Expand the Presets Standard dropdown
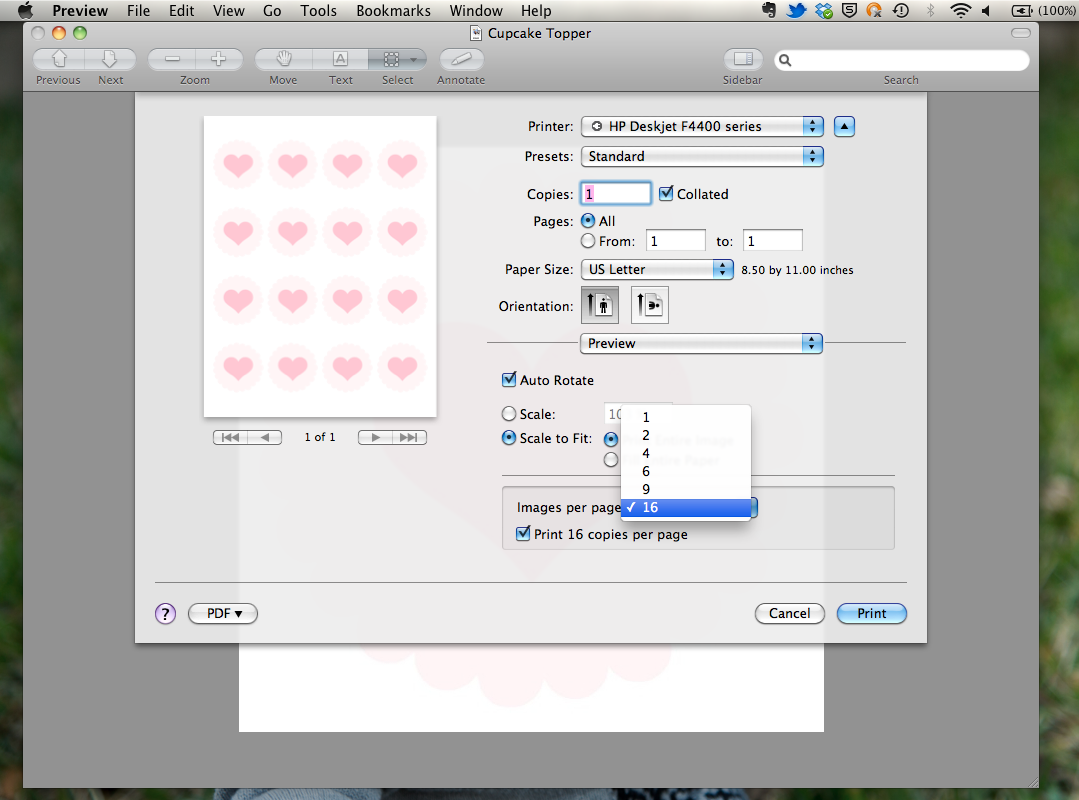Screen dimensions: 1079x800 coord(701,156)
